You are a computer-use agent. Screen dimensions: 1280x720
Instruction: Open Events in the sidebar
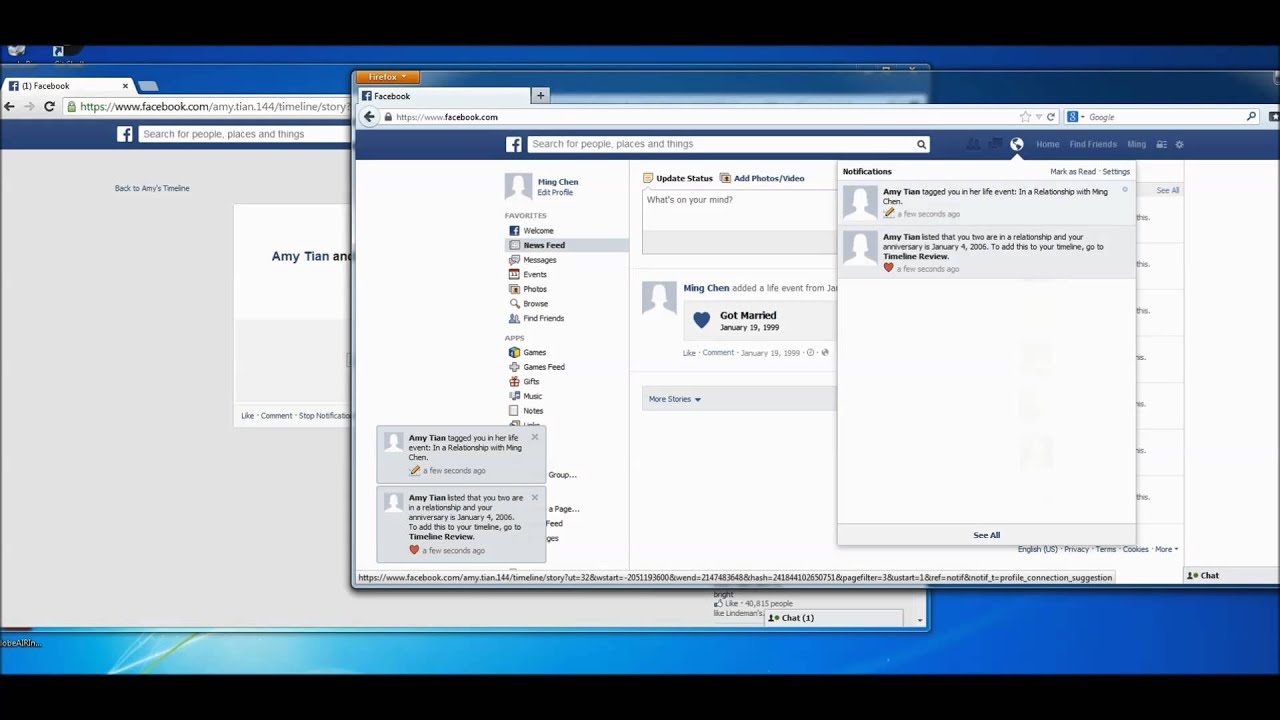click(535, 274)
